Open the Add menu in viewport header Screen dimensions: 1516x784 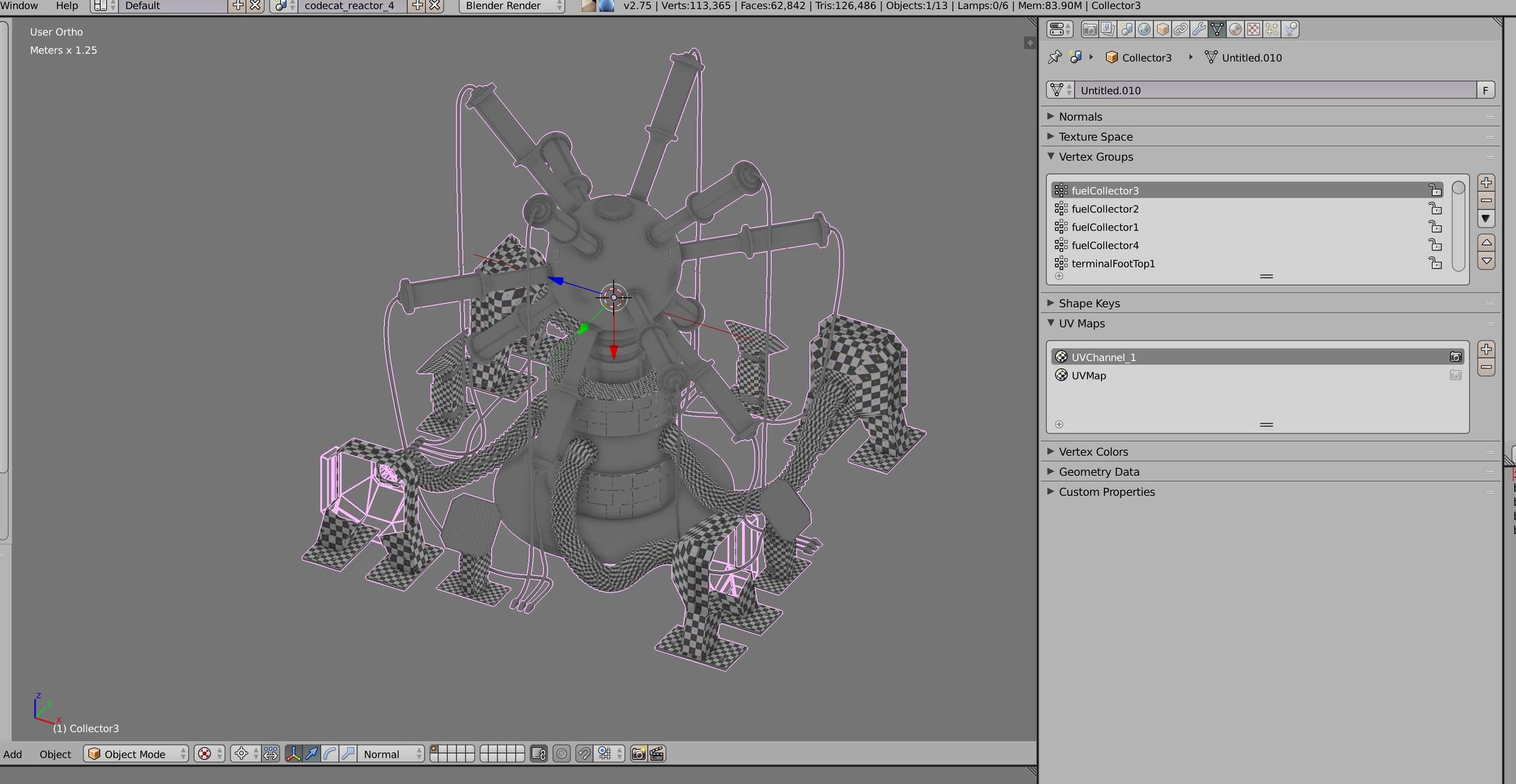tap(13, 754)
